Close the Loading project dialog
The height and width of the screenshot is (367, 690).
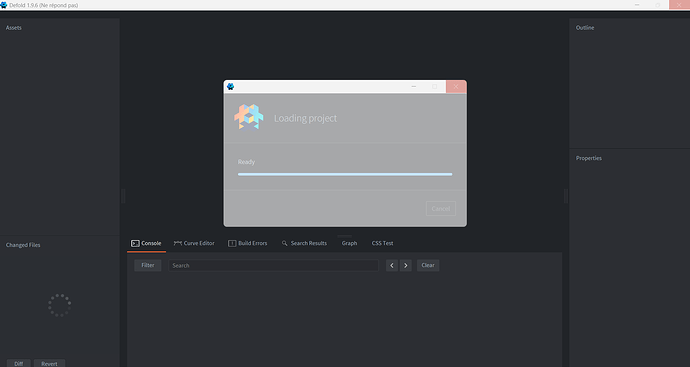[x=456, y=86]
